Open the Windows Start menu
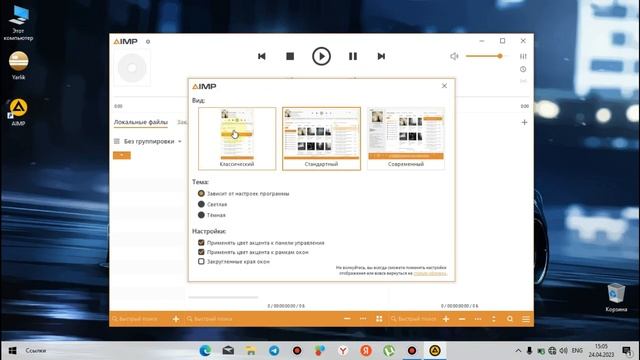640x360 pixels. (x=13, y=351)
